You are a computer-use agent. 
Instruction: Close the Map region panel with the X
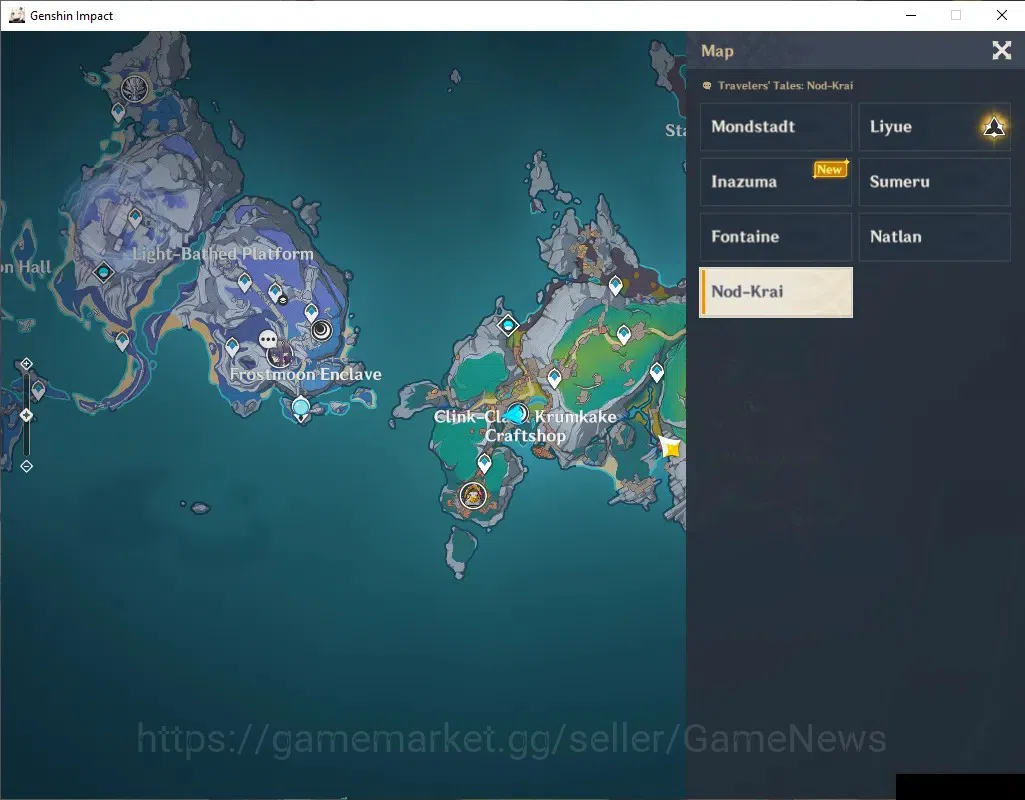(1001, 50)
